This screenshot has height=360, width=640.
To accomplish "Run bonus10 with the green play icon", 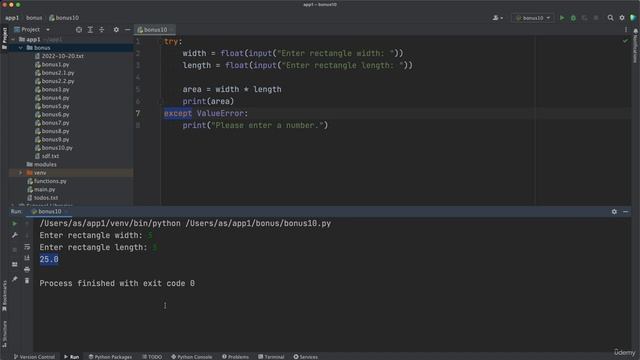I will [x=562, y=18].
